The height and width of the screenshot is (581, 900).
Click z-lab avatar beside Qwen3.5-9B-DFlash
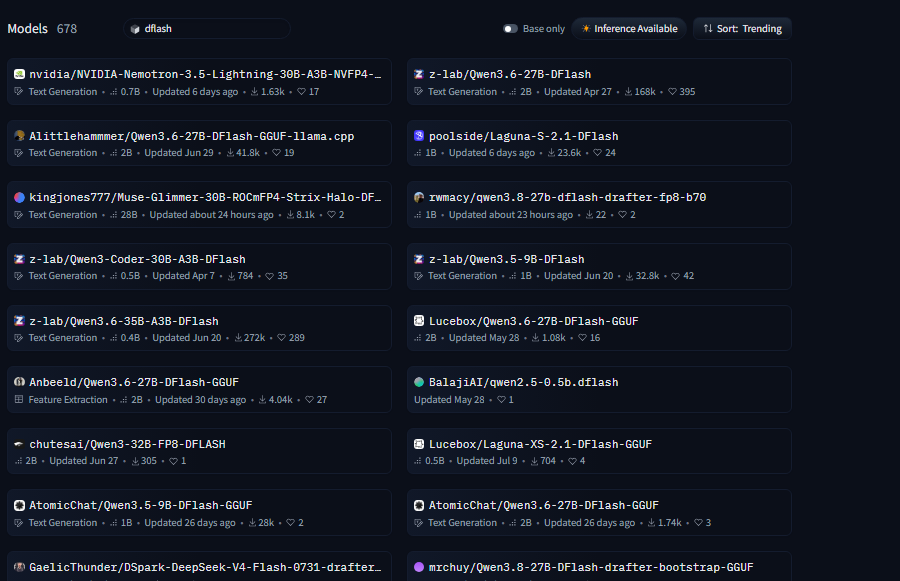coord(419,259)
